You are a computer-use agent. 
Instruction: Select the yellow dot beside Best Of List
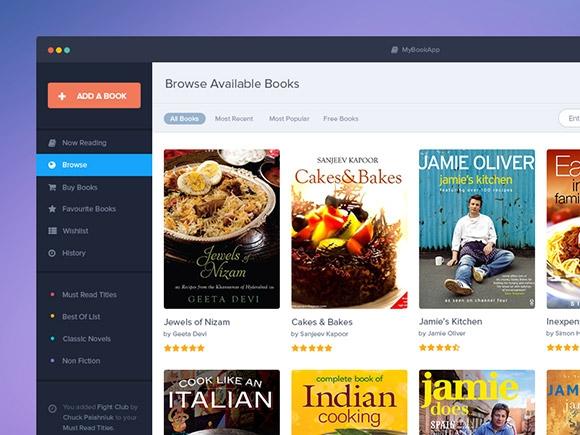[52, 316]
